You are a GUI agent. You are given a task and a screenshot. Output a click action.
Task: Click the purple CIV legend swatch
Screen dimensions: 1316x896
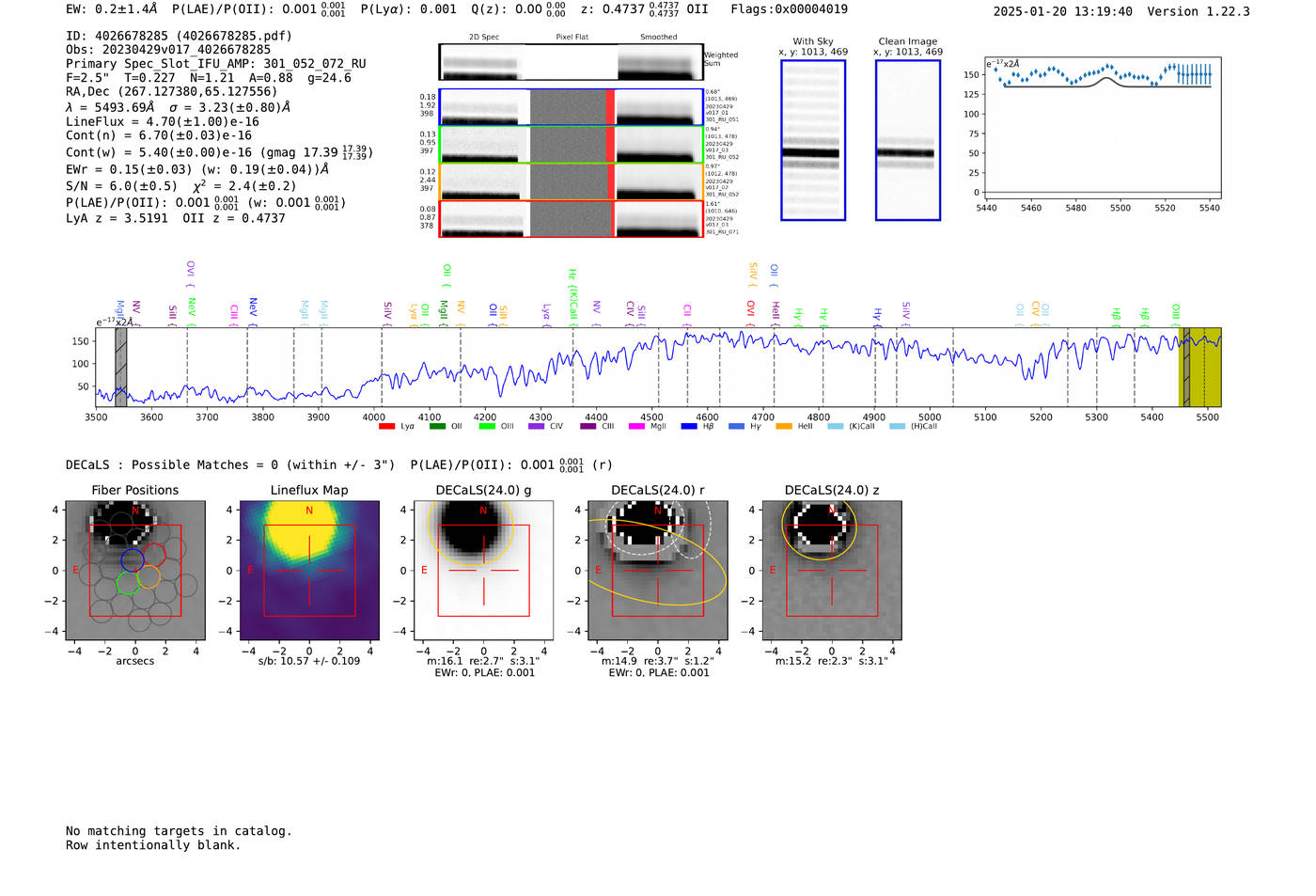click(x=537, y=427)
